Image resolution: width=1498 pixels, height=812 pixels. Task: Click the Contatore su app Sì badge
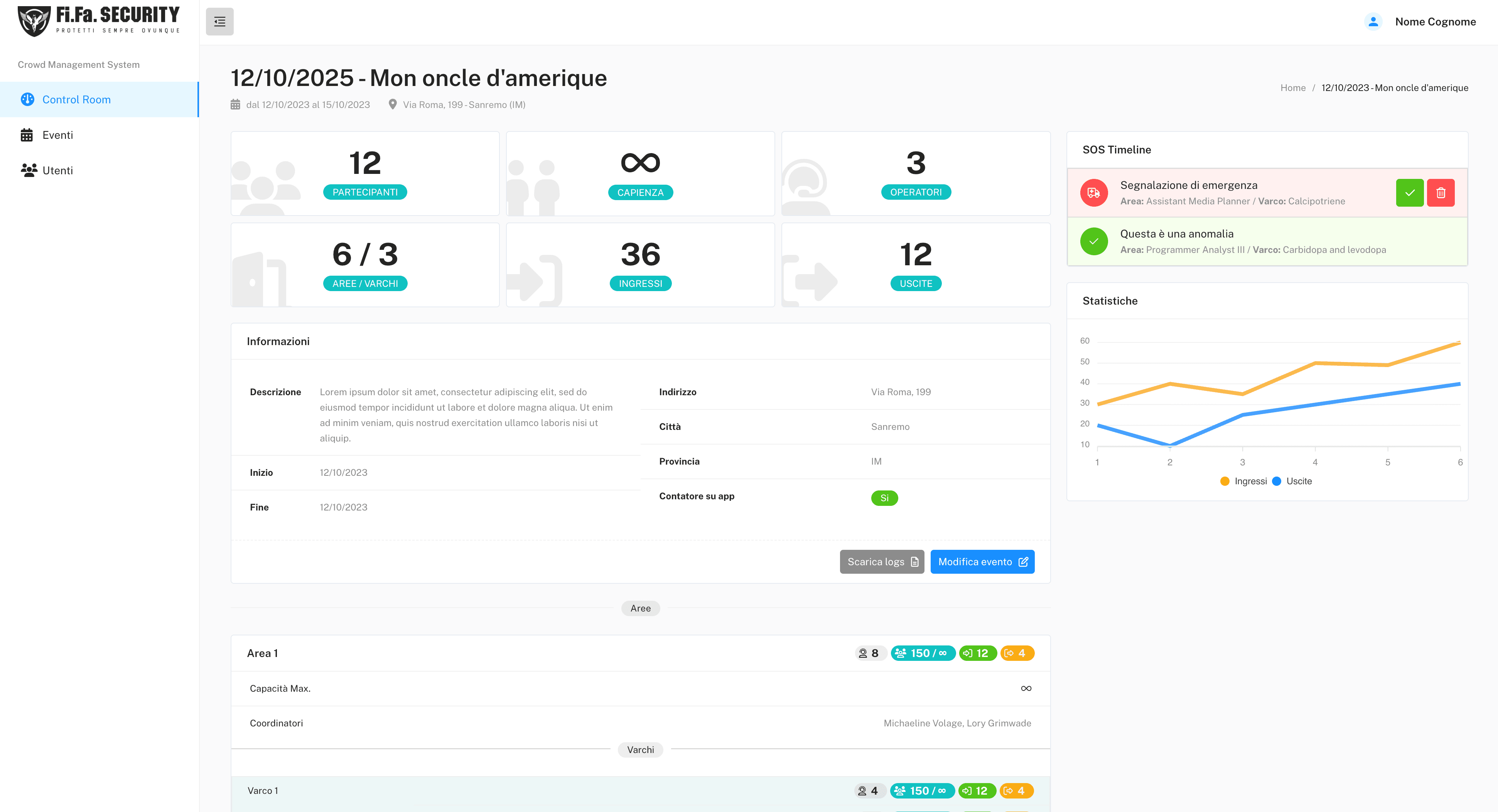tap(884, 498)
